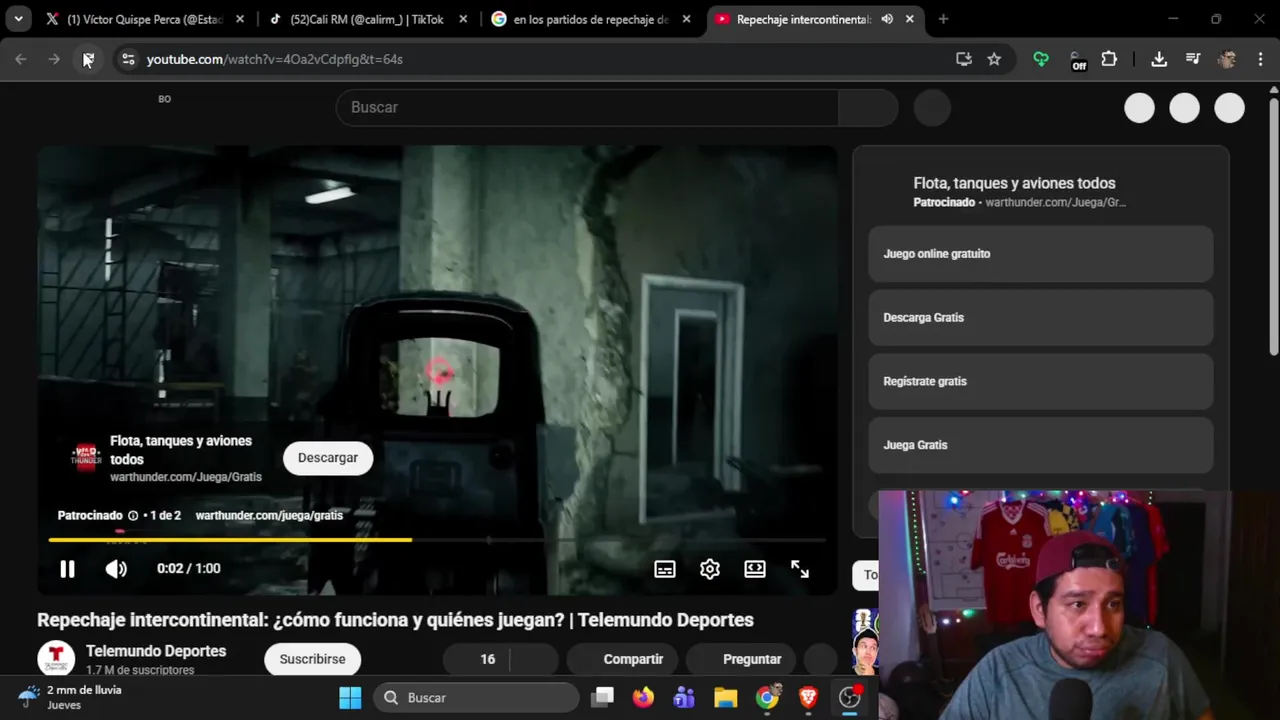Open warthunder.com/juega/gratis link in video overlay
This screenshot has width=1280, height=720.
tap(269, 516)
